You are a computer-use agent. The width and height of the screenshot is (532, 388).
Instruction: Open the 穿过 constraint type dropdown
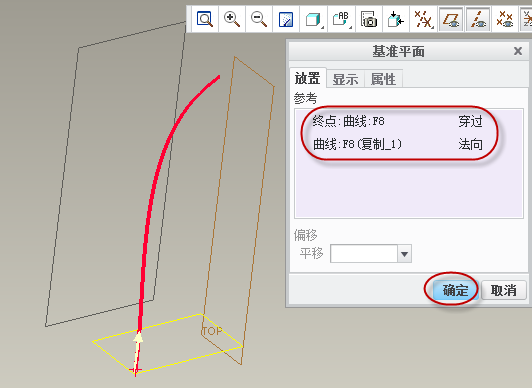pyautogui.click(x=471, y=121)
